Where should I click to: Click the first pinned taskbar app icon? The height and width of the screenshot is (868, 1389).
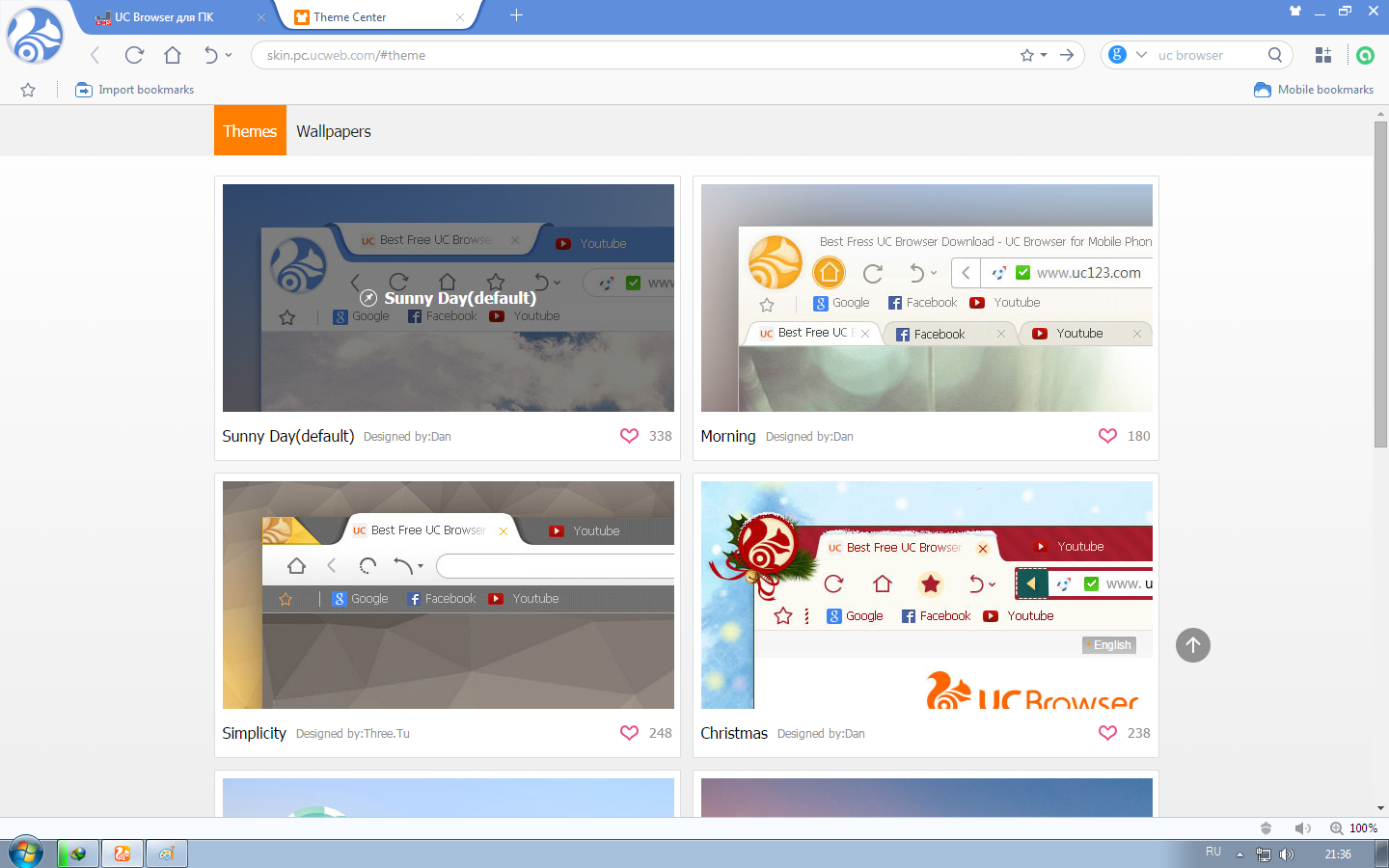coord(78,854)
